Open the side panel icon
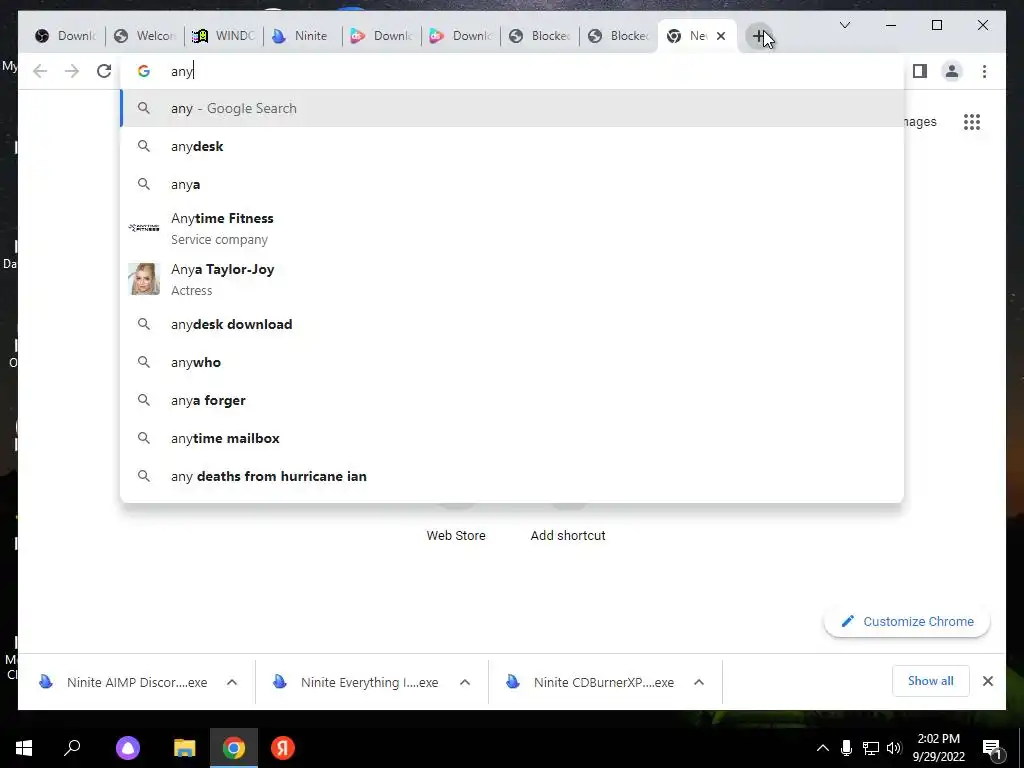This screenshot has width=1024, height=768. (x=920, y=71)
